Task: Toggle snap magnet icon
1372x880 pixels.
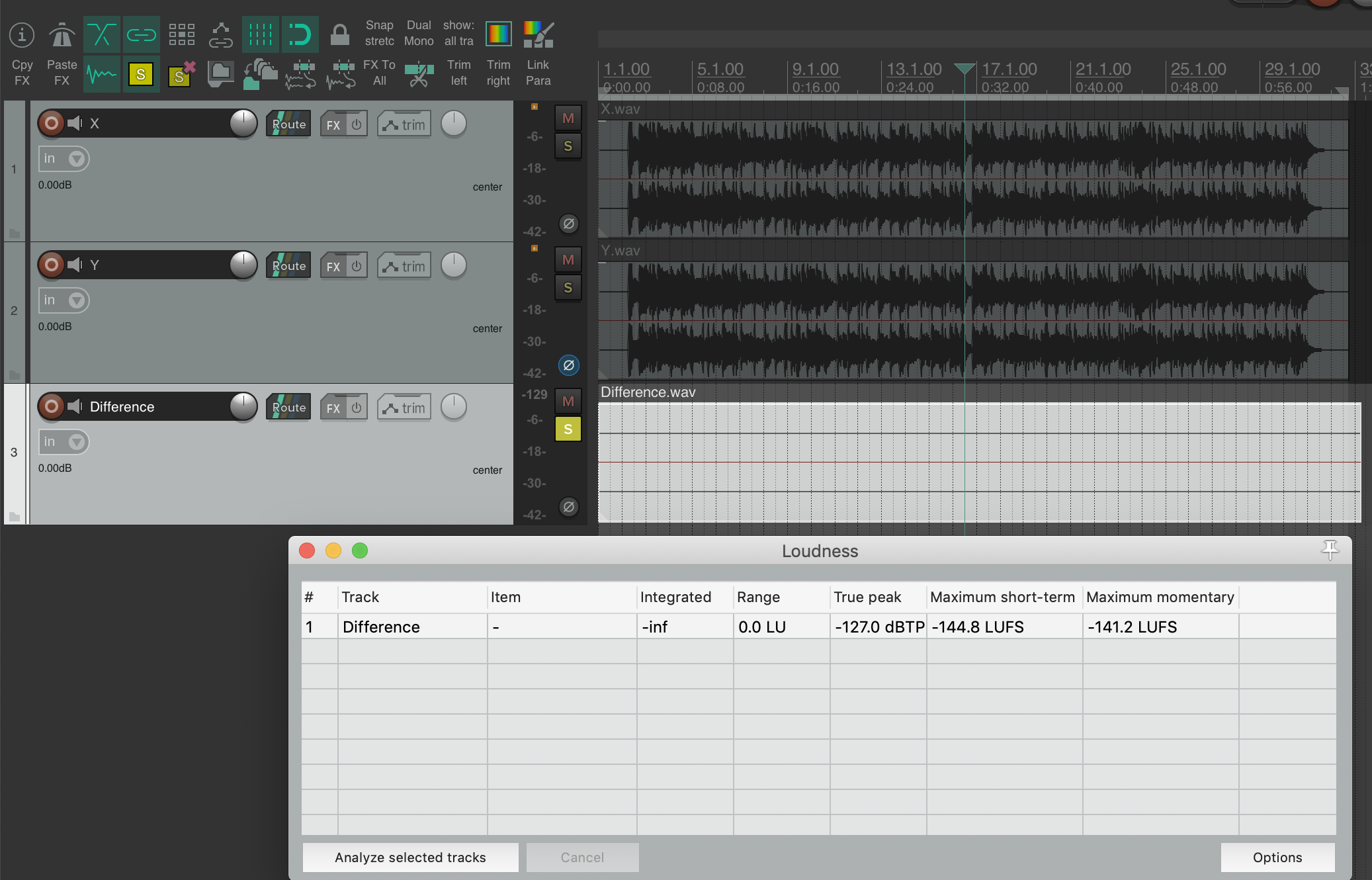Action: [x=300, y=34]
